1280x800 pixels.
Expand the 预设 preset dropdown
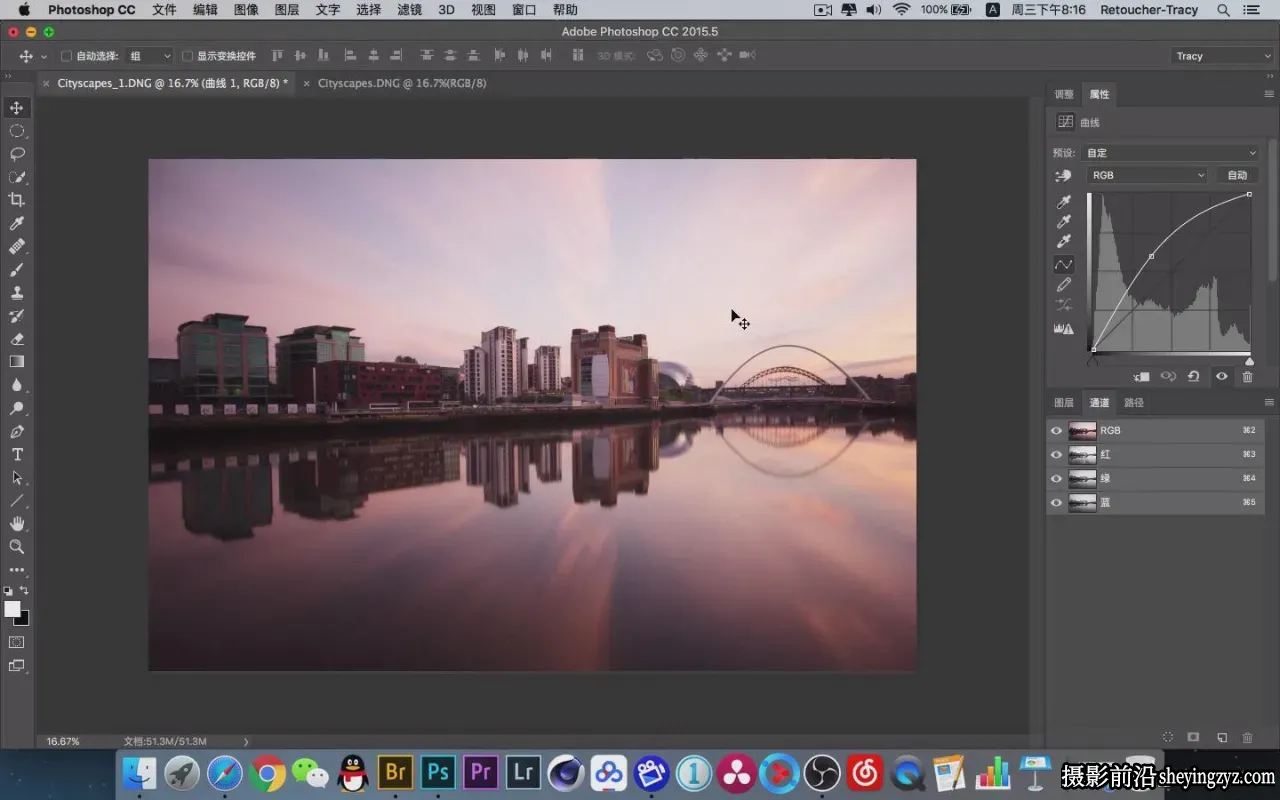click(x=1171, y=153)
